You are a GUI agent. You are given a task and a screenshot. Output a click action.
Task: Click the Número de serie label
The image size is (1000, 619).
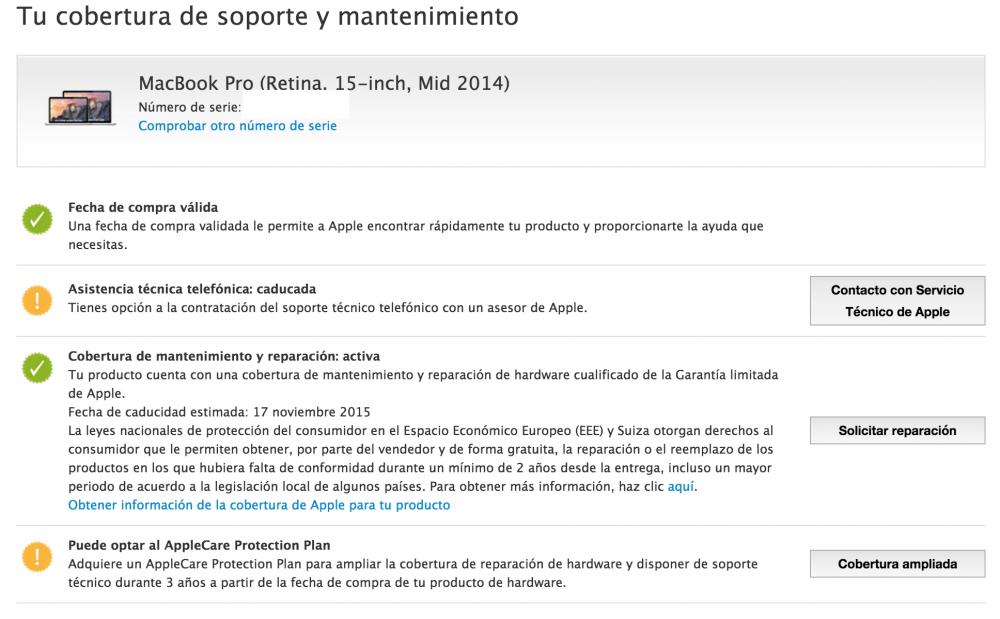click(x=189, y=108)
